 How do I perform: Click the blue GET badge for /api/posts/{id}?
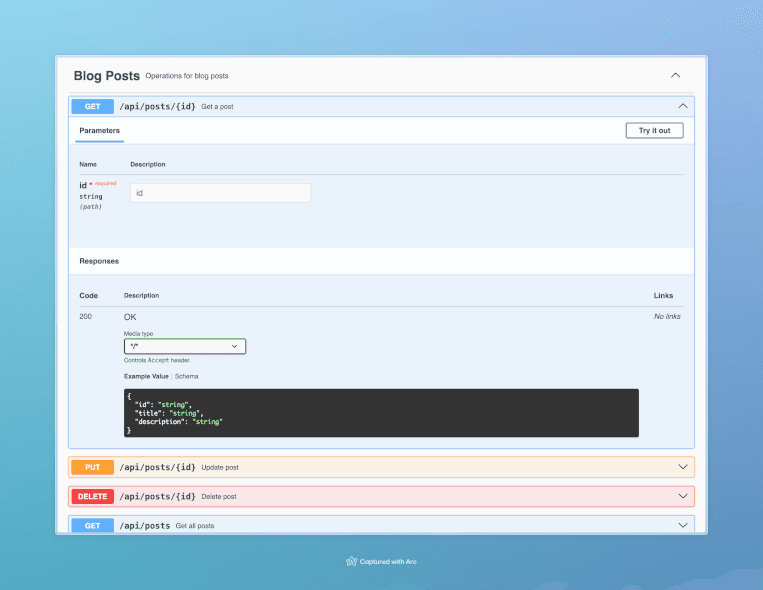tap(92, 106)
